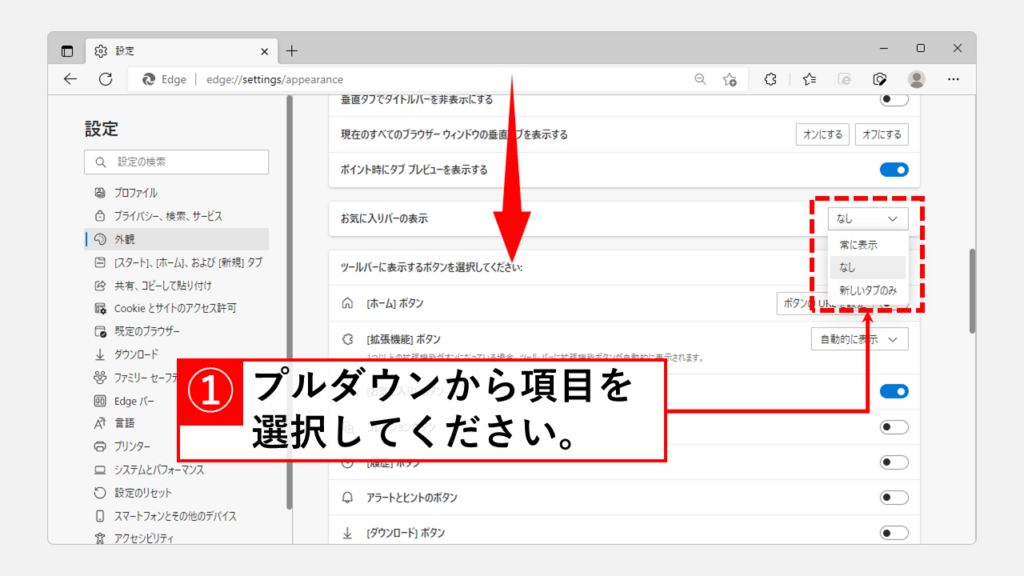This screenshot has height=576, width=1024.
Task: Add page to favorites with star icon
Action: 730,80
